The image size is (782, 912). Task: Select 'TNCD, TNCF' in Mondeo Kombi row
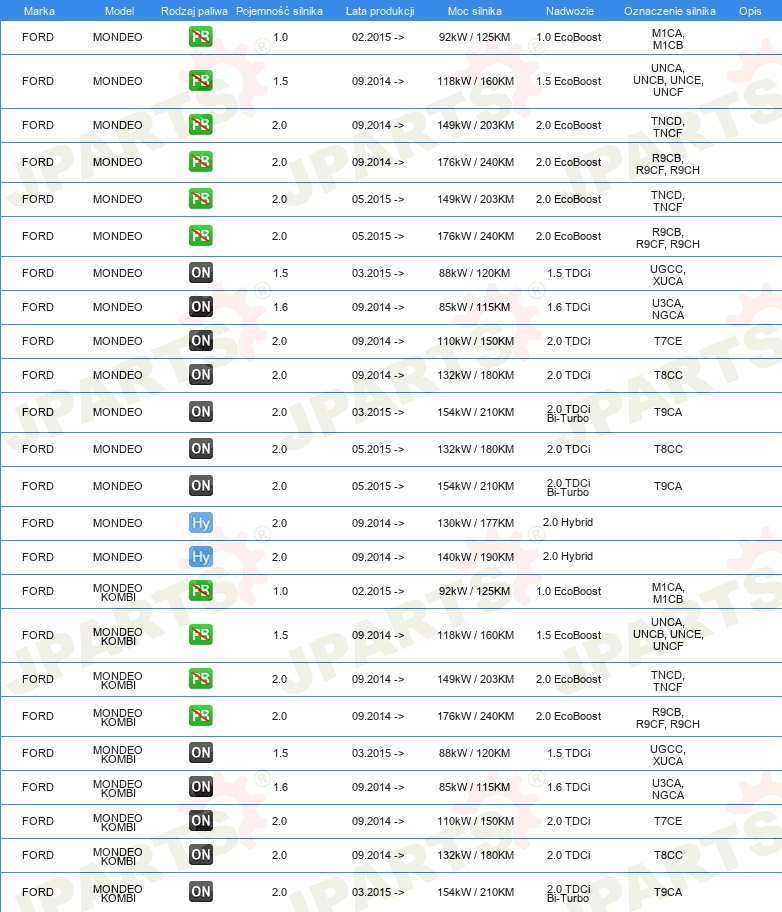[668, 681]
